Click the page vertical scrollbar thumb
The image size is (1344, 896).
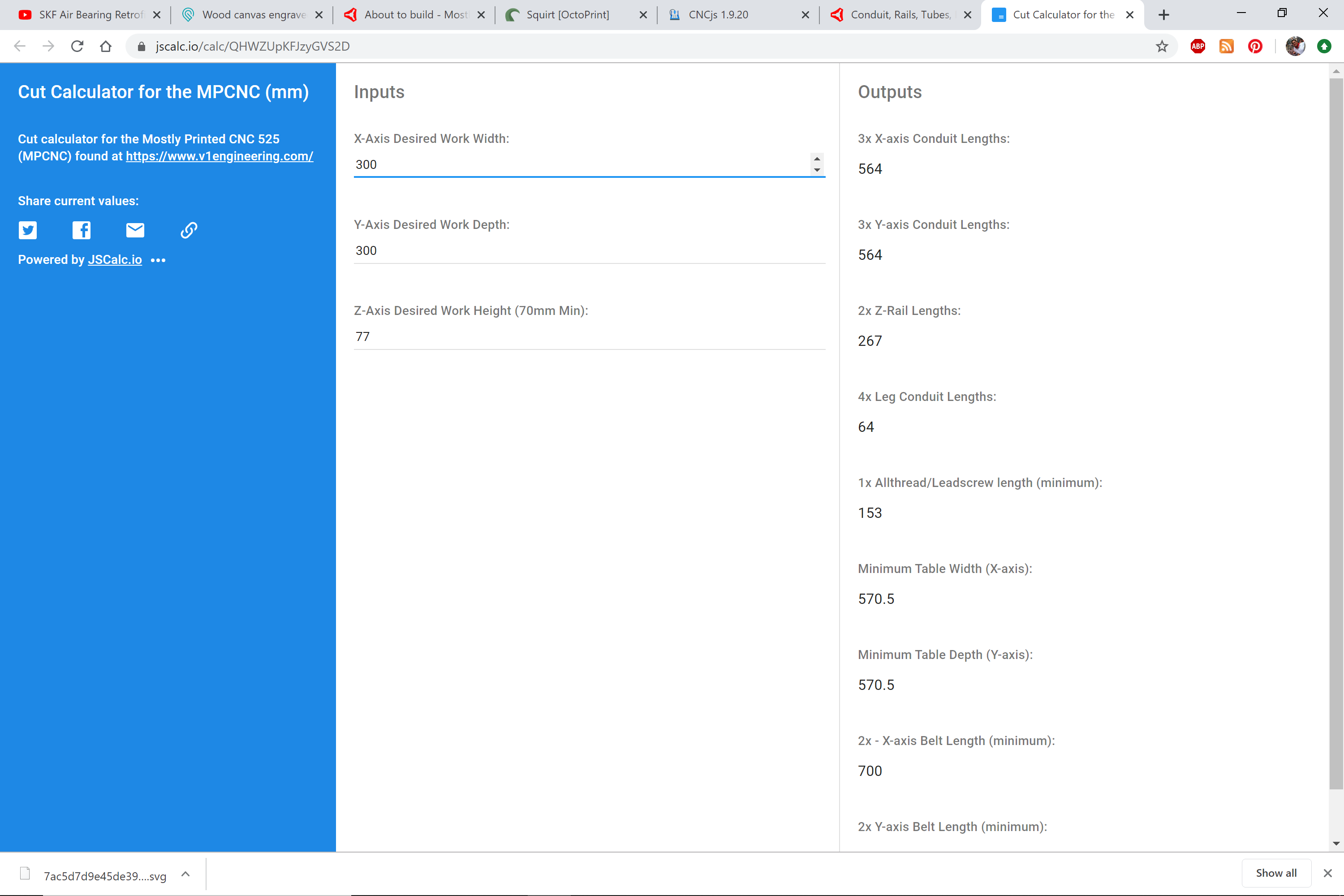click(x=1336, y=434)
